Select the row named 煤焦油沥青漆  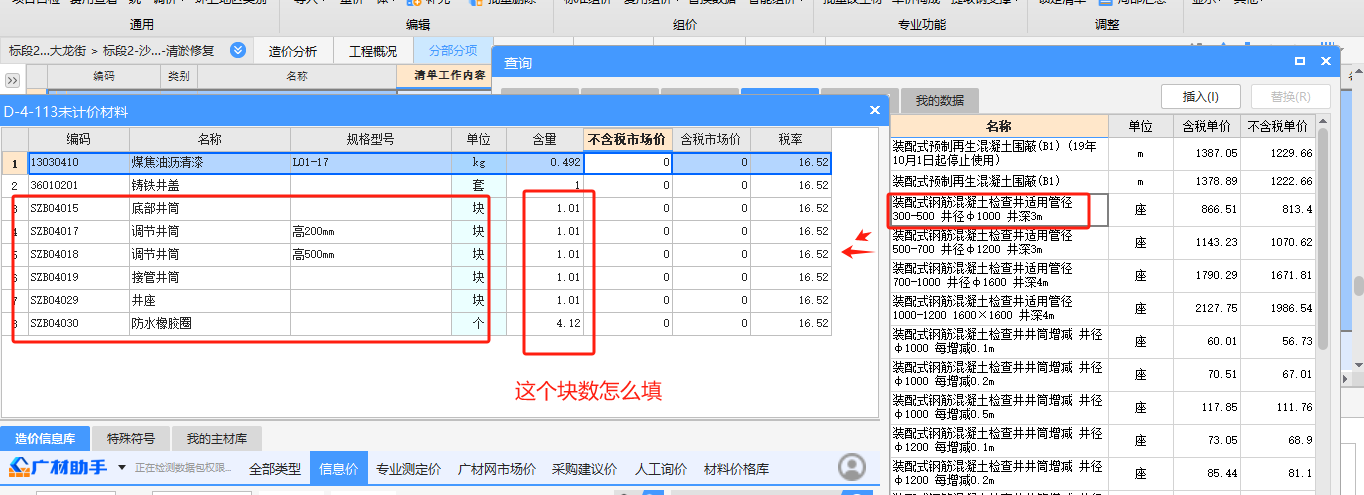pyautogui.click(x=416, y=162)
